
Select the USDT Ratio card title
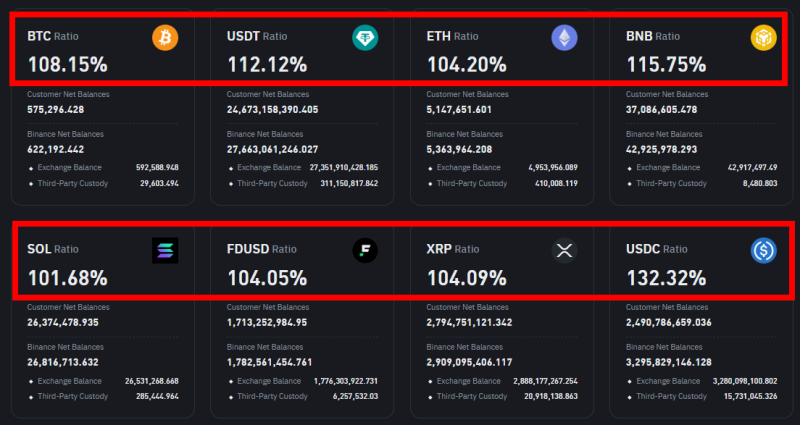(257, 36)
